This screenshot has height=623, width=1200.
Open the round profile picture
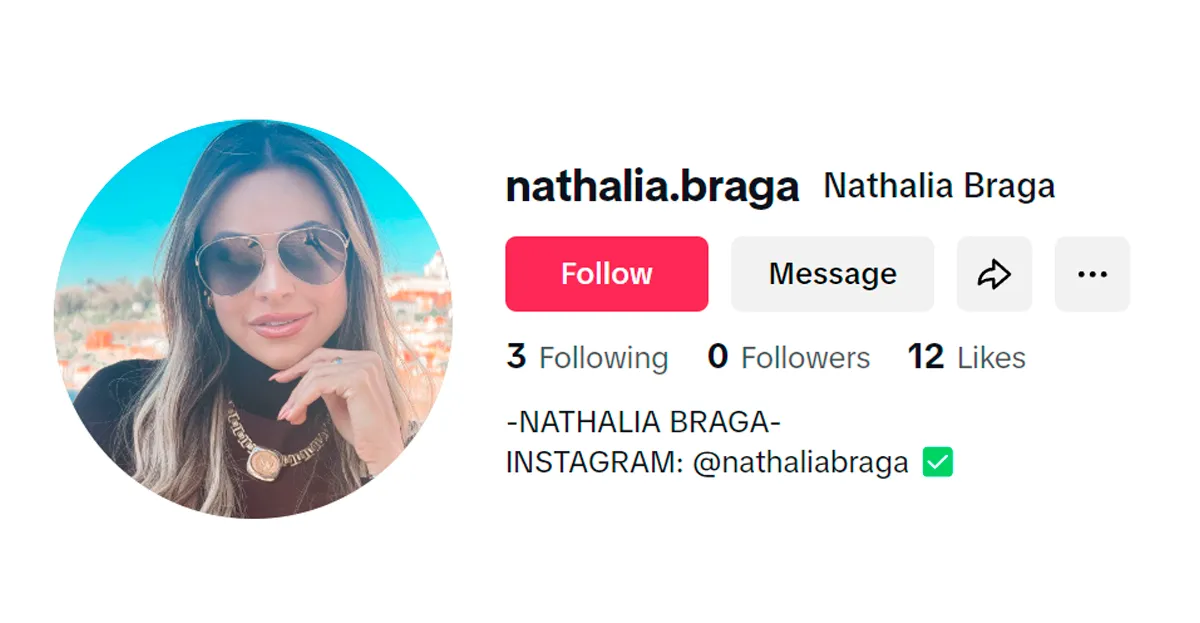coord(253,319)
